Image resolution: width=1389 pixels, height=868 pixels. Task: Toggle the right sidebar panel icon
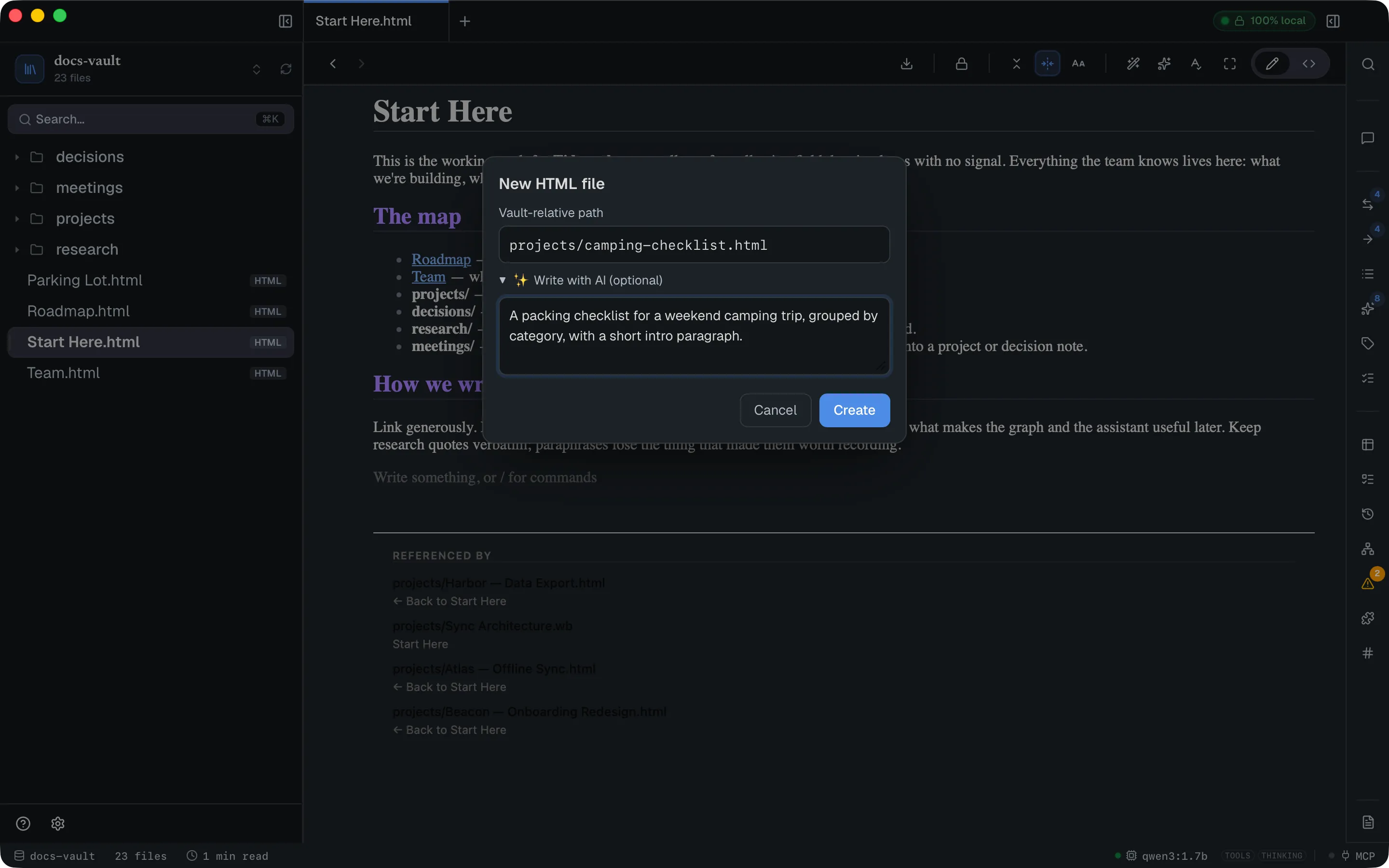pos(1333,21)
